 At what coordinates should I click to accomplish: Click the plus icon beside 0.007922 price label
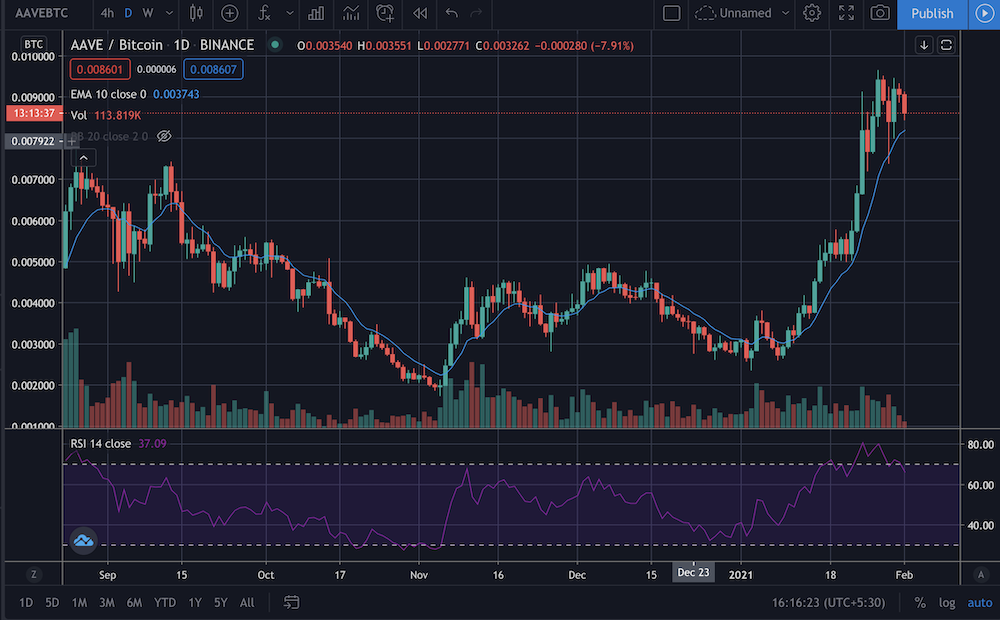(x=72, y=141)
